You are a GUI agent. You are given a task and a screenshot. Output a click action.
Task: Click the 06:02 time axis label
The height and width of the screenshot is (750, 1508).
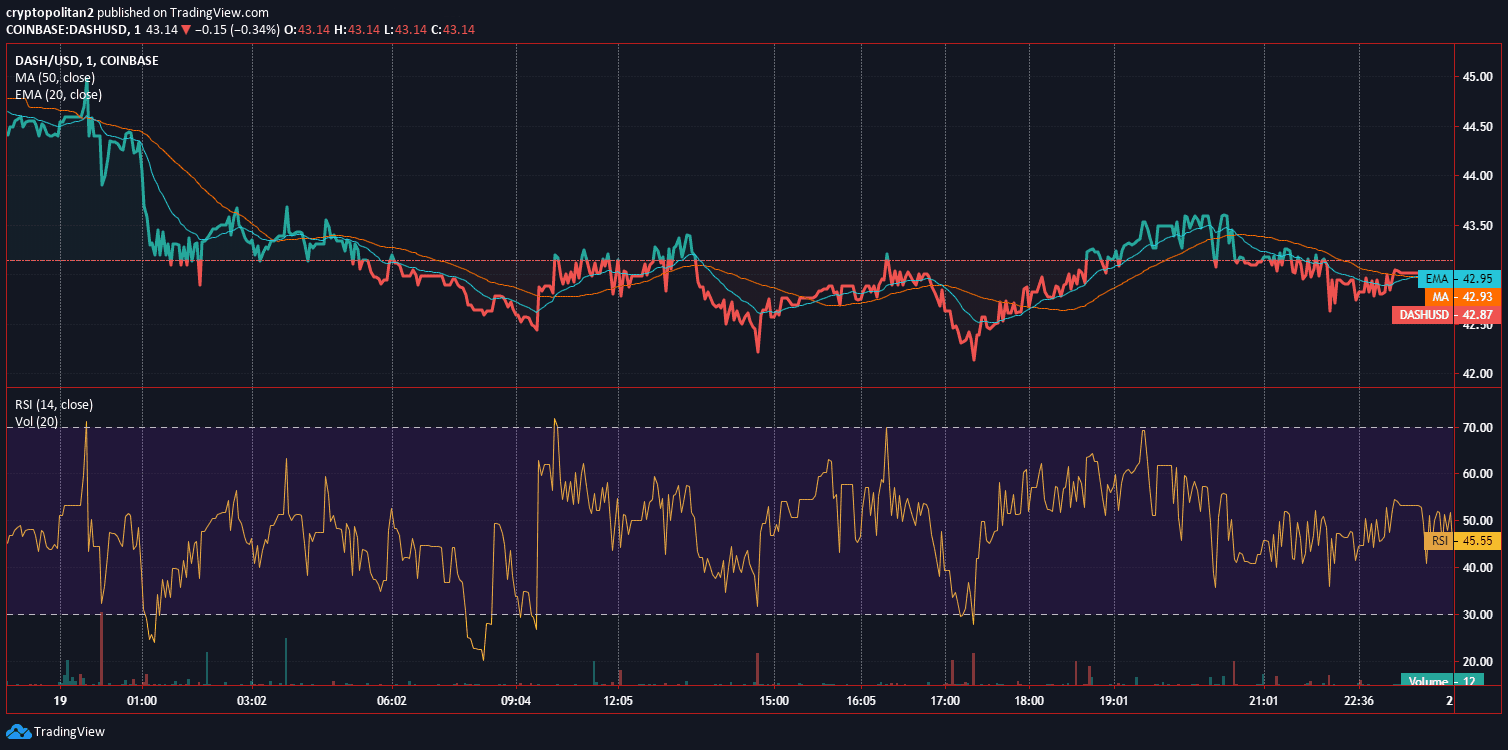[x=391, y=701]
